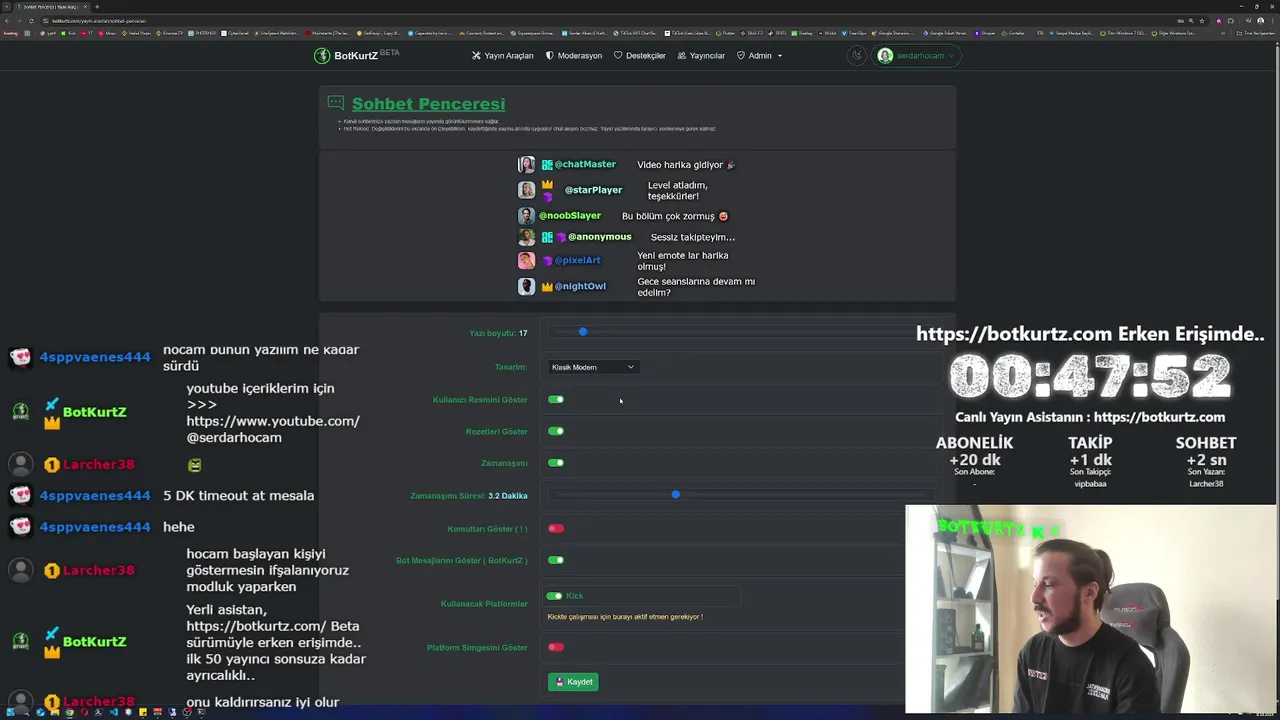Click the message 'Video harika gidiyor'

click(686, 165)
